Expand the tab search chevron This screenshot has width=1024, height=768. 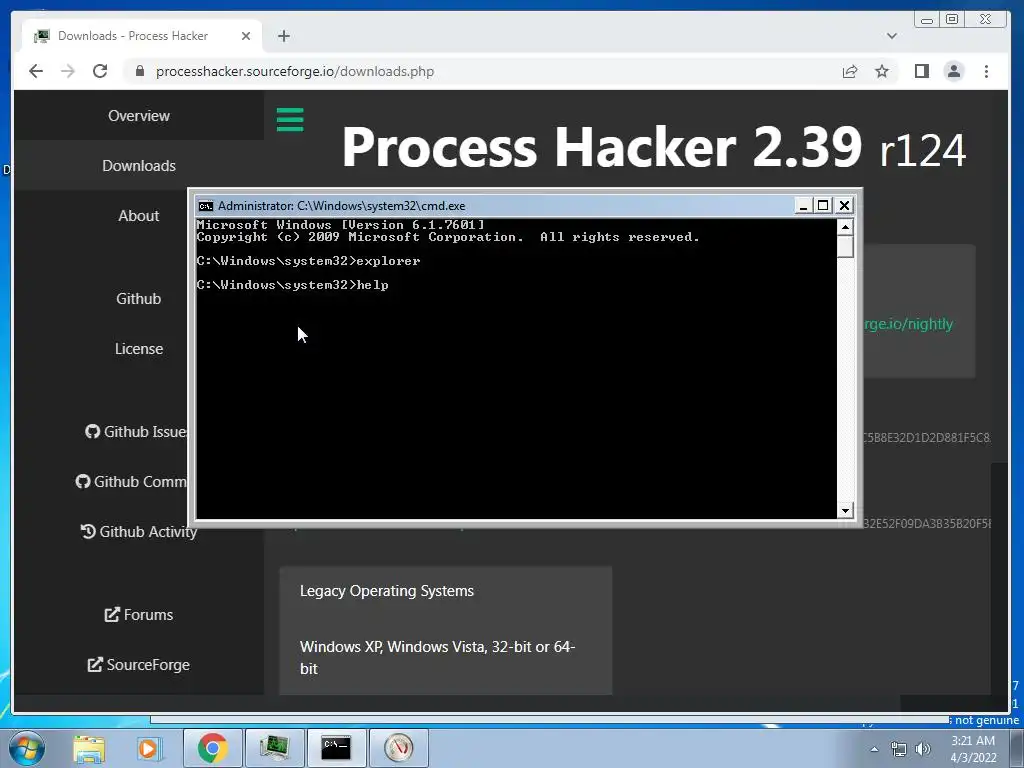(x=891, y=36)
